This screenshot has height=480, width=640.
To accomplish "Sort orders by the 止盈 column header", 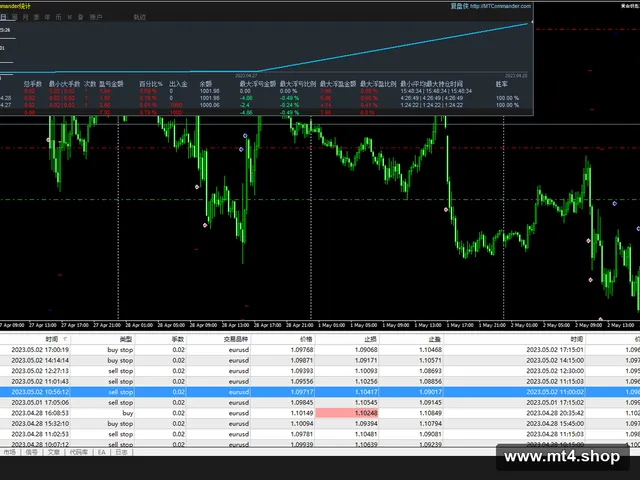I will point(435,339).
